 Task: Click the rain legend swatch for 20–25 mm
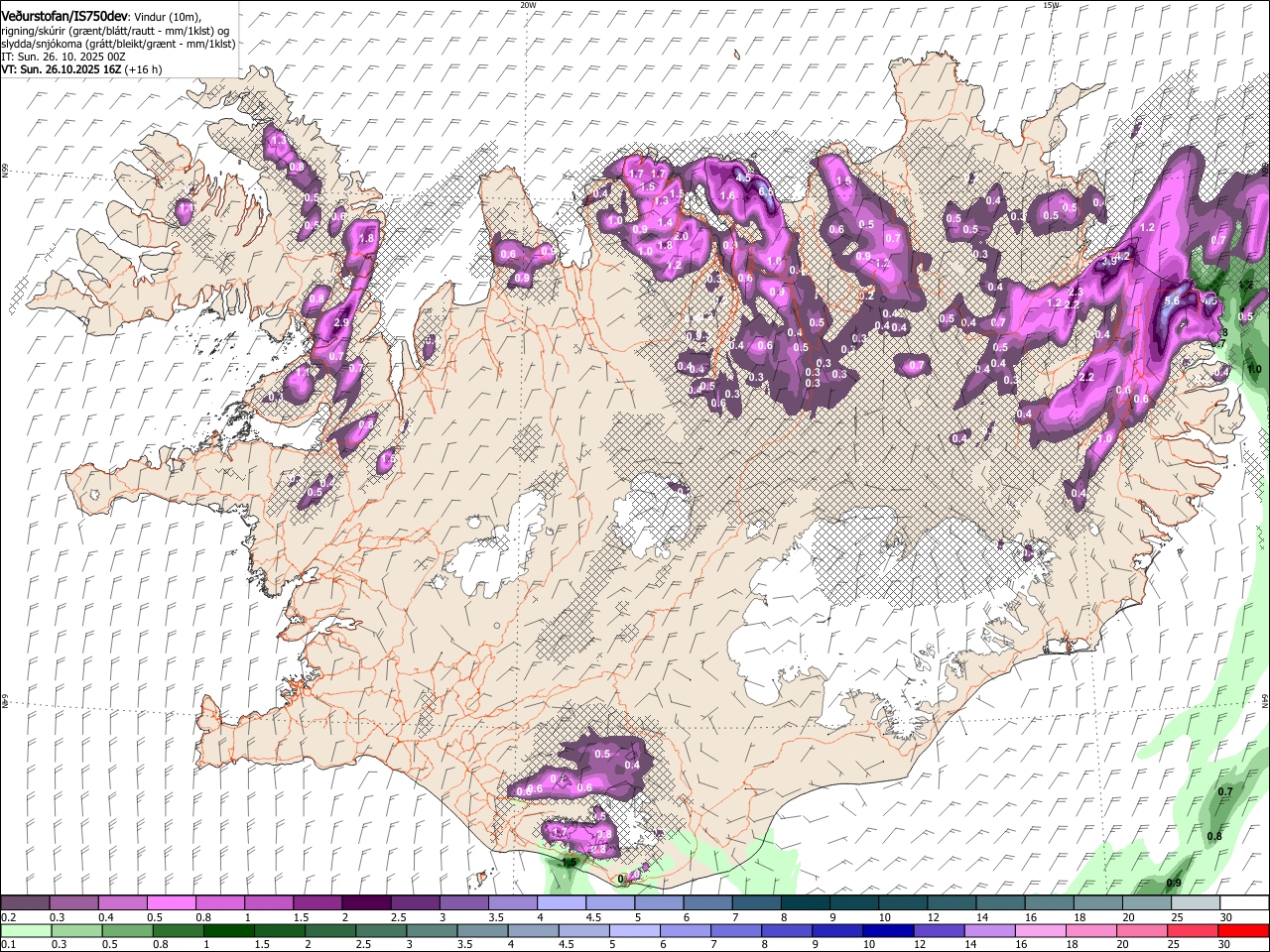point(1143,930)
